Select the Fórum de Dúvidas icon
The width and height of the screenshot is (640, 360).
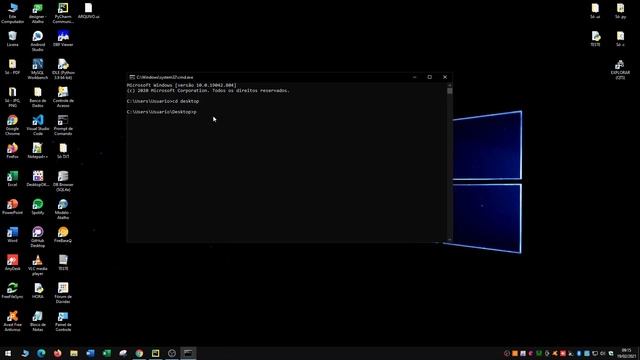pyautogui.click(x=63, y=293)
